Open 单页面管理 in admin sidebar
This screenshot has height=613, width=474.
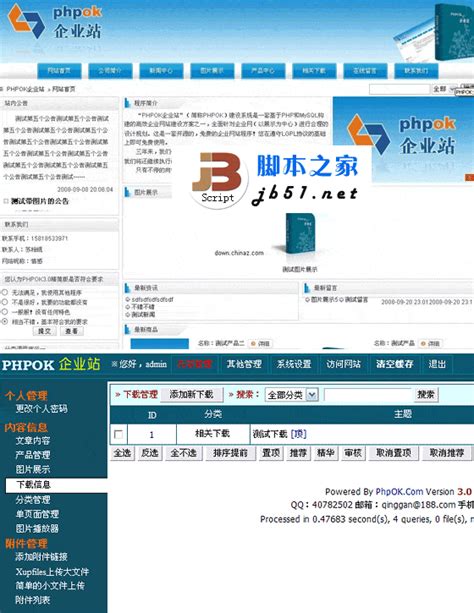tap(37, 514)
